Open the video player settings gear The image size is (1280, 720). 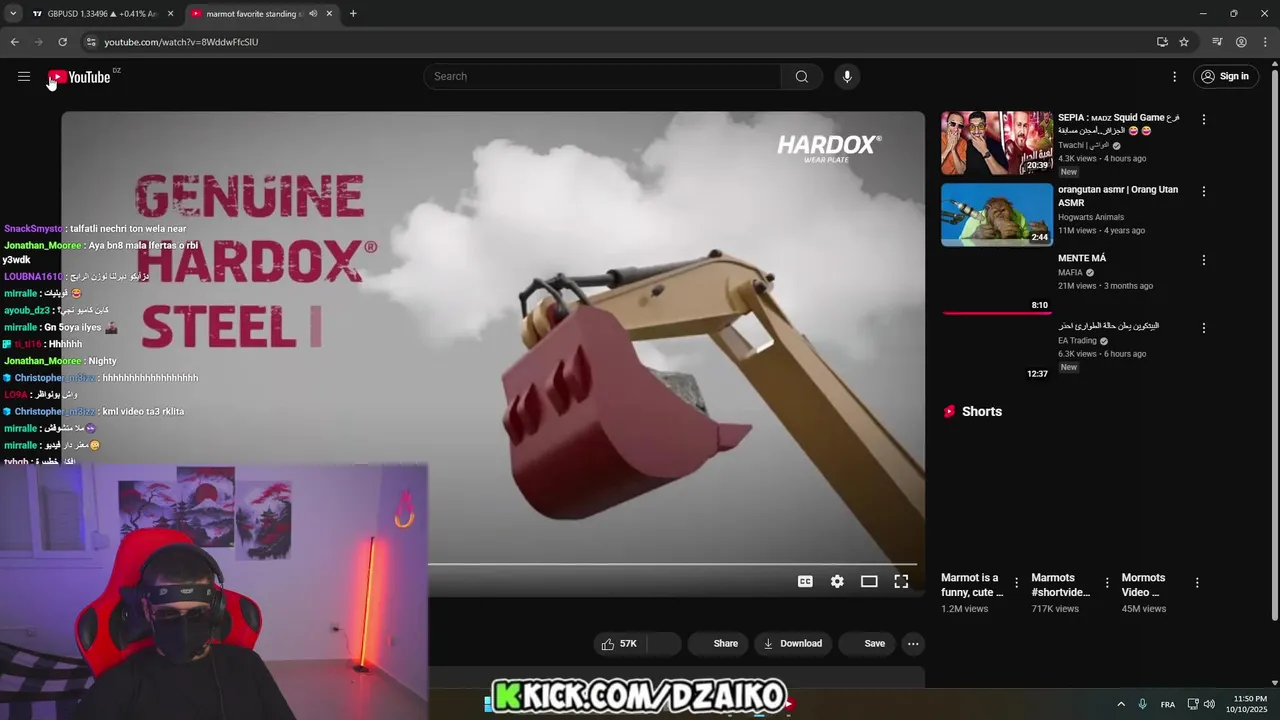coord(837,582)
